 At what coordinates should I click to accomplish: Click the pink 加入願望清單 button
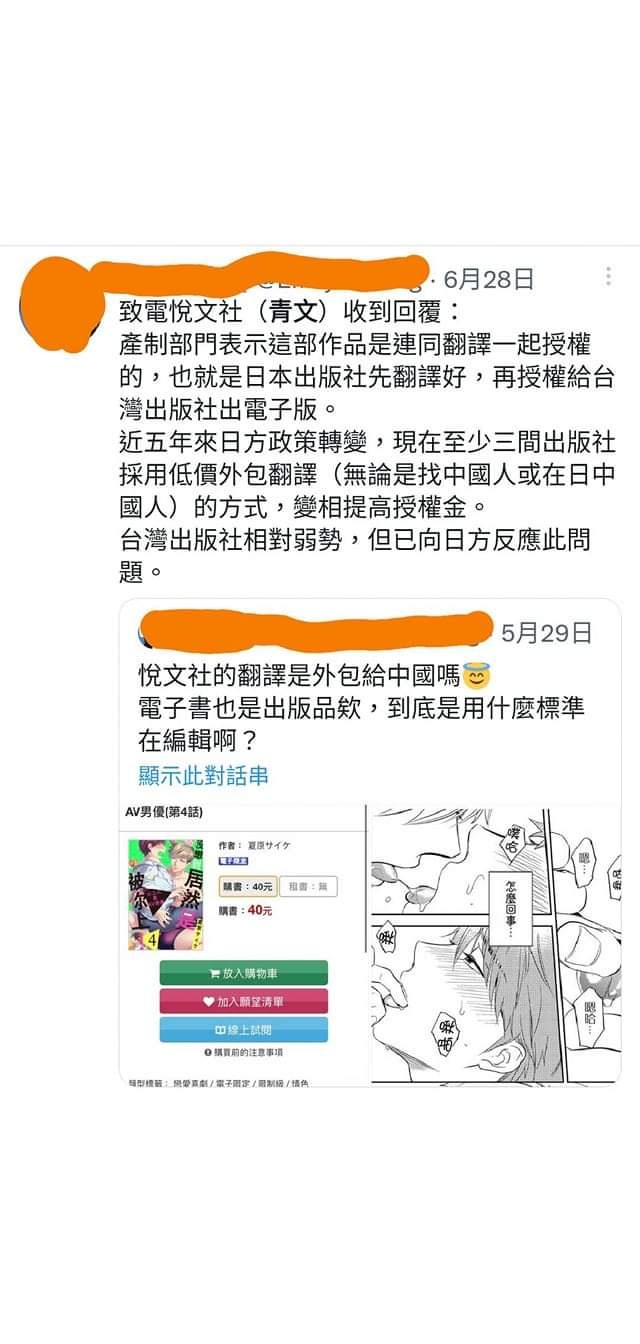pyautogui.click(x=243, y=1001)
